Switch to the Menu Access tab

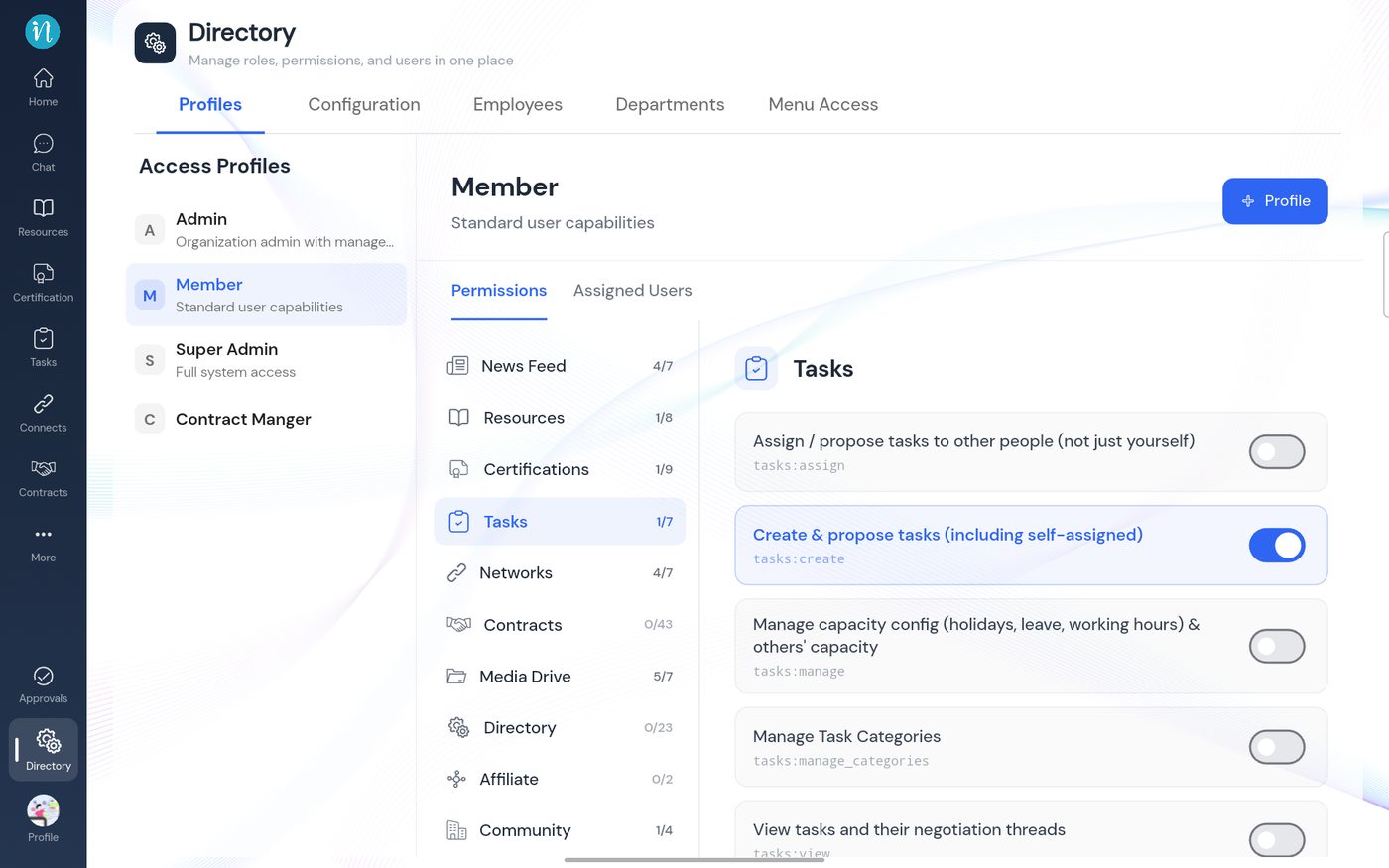tap(823, 105)
